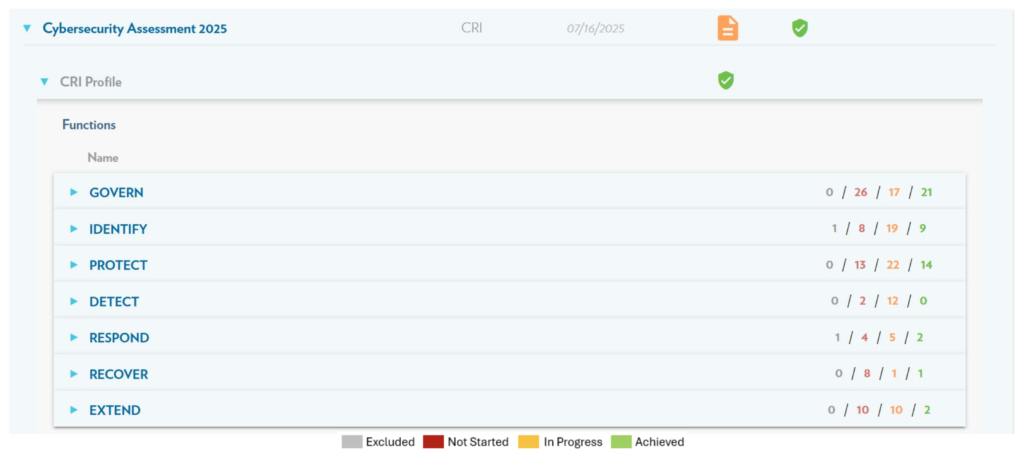Click the green Achieved legend swatch
The image size is (1024, 458).
620,442
